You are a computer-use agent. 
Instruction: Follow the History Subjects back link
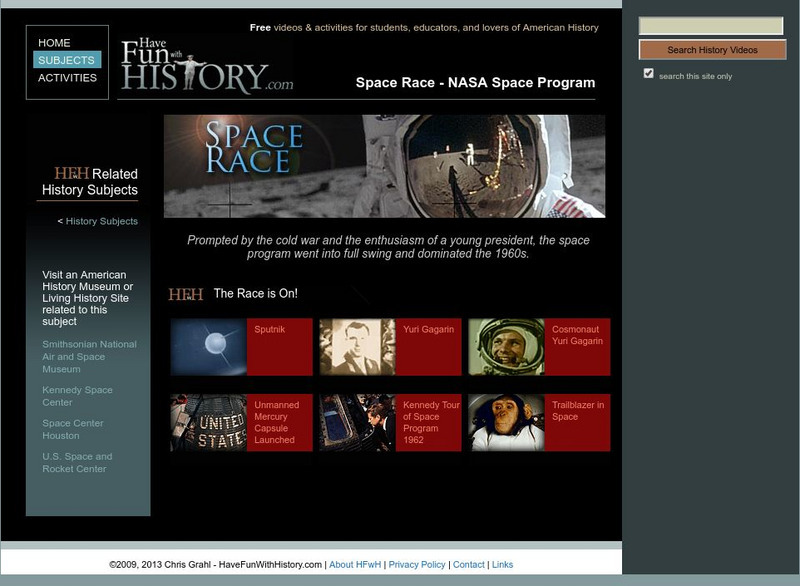pyautogui.click(x=102, y=221)
